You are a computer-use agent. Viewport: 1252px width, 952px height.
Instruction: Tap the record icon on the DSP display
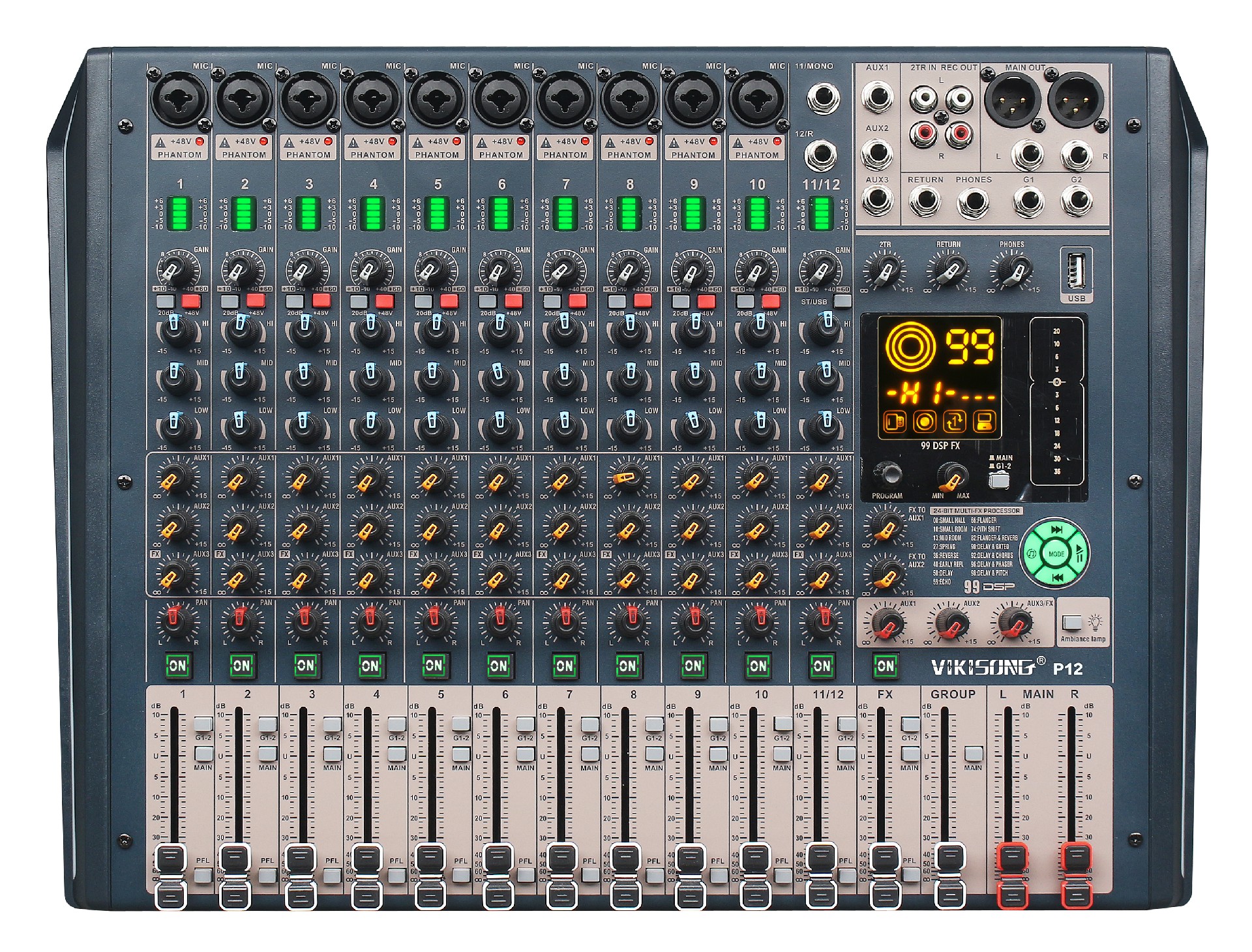tap(924, 422)
